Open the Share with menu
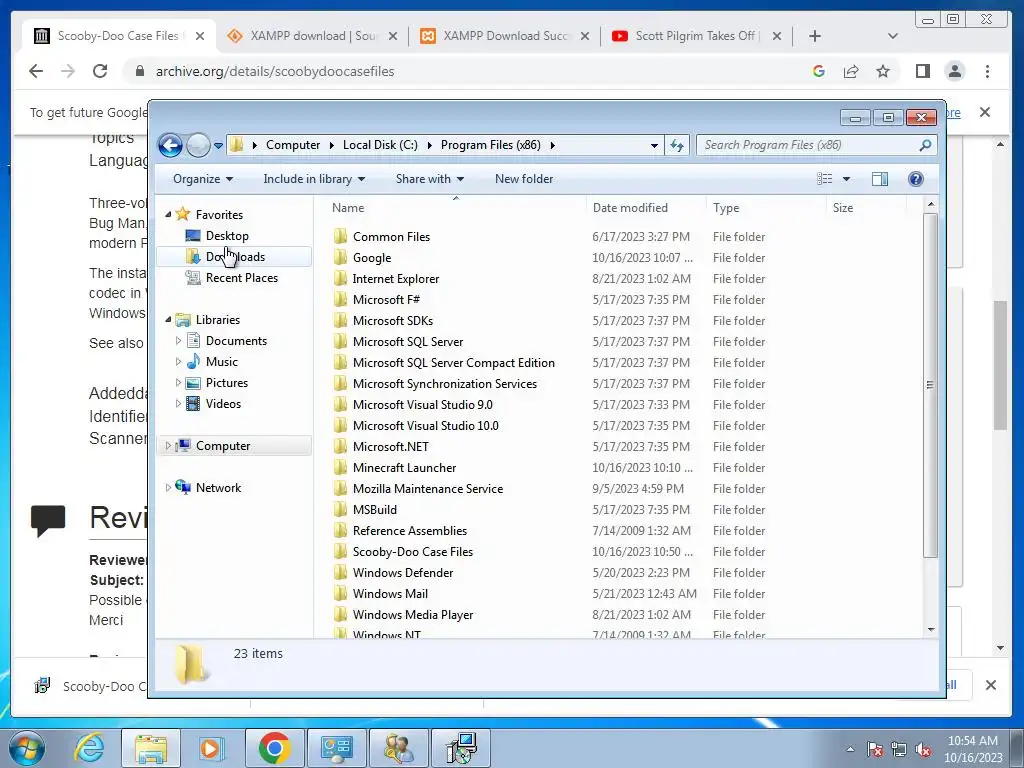Viewport: 1024px width, 768px height. (x=429, y=179)
